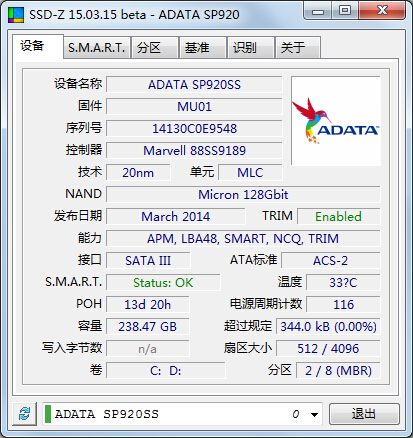Click the volumes field C: D:
Screen dimensions: 413x438
[166, 371]
